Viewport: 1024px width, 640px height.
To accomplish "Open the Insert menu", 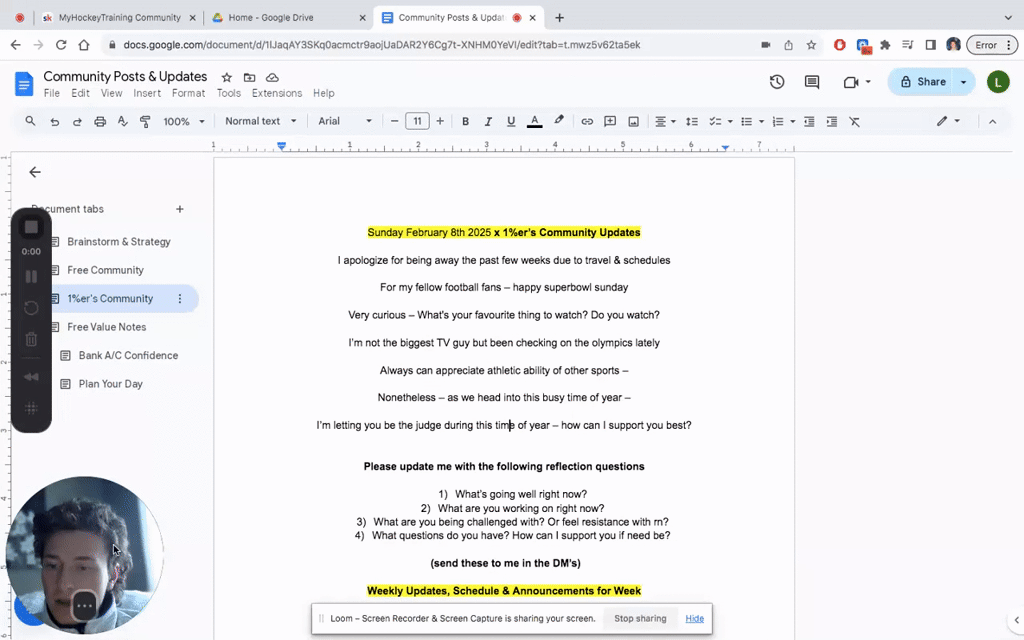I will pyautogui.click(x=147, y=93).
